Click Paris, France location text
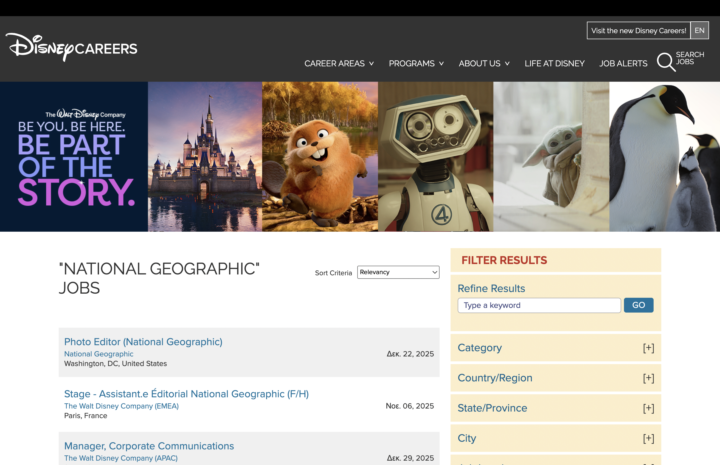The height and width of the screenshot is (465, 720). [x=85, y=416]
